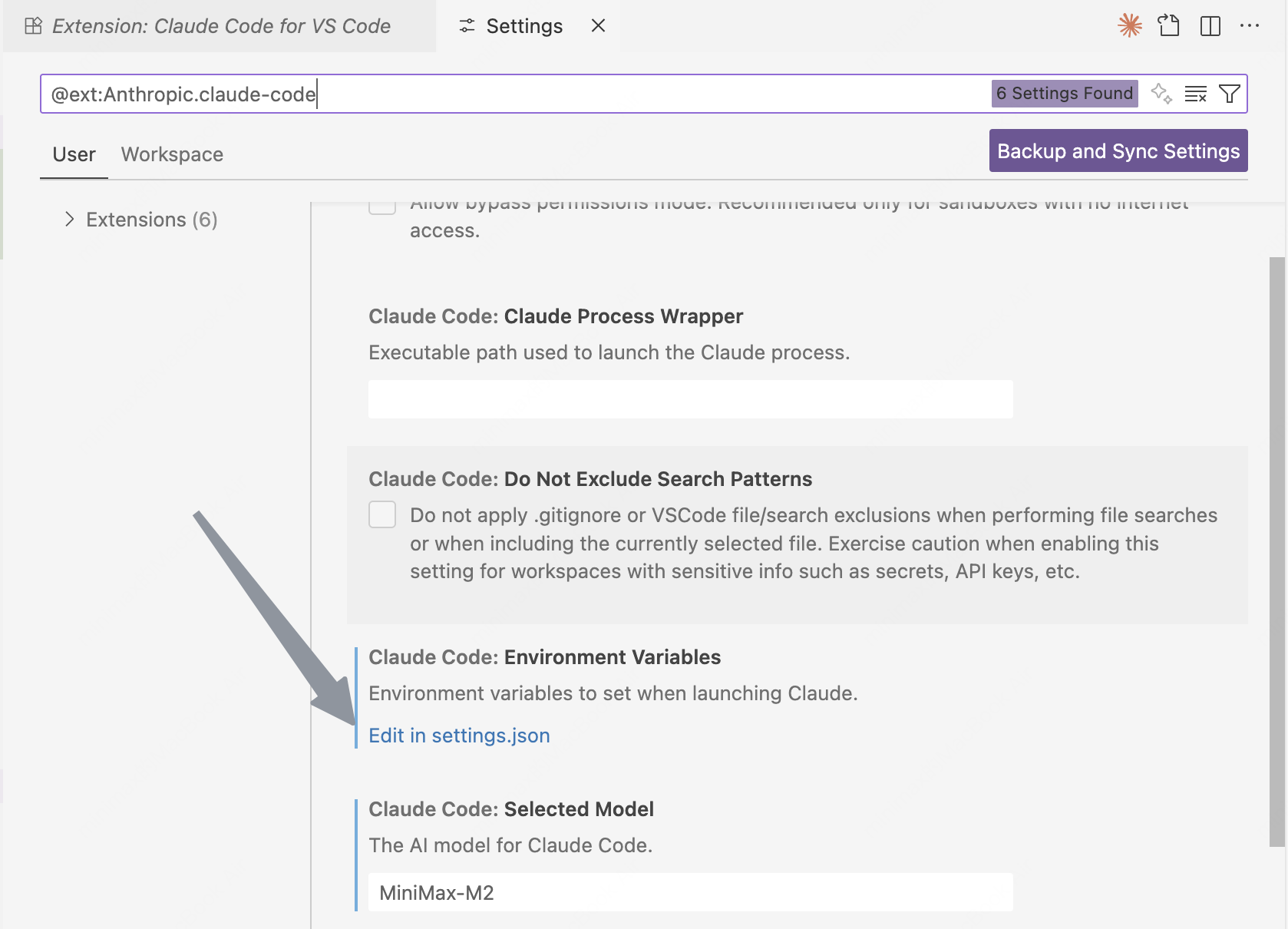
Task: Open the filter settings funnel icon
Action: pyautogui.click(x=1230, y=94)
